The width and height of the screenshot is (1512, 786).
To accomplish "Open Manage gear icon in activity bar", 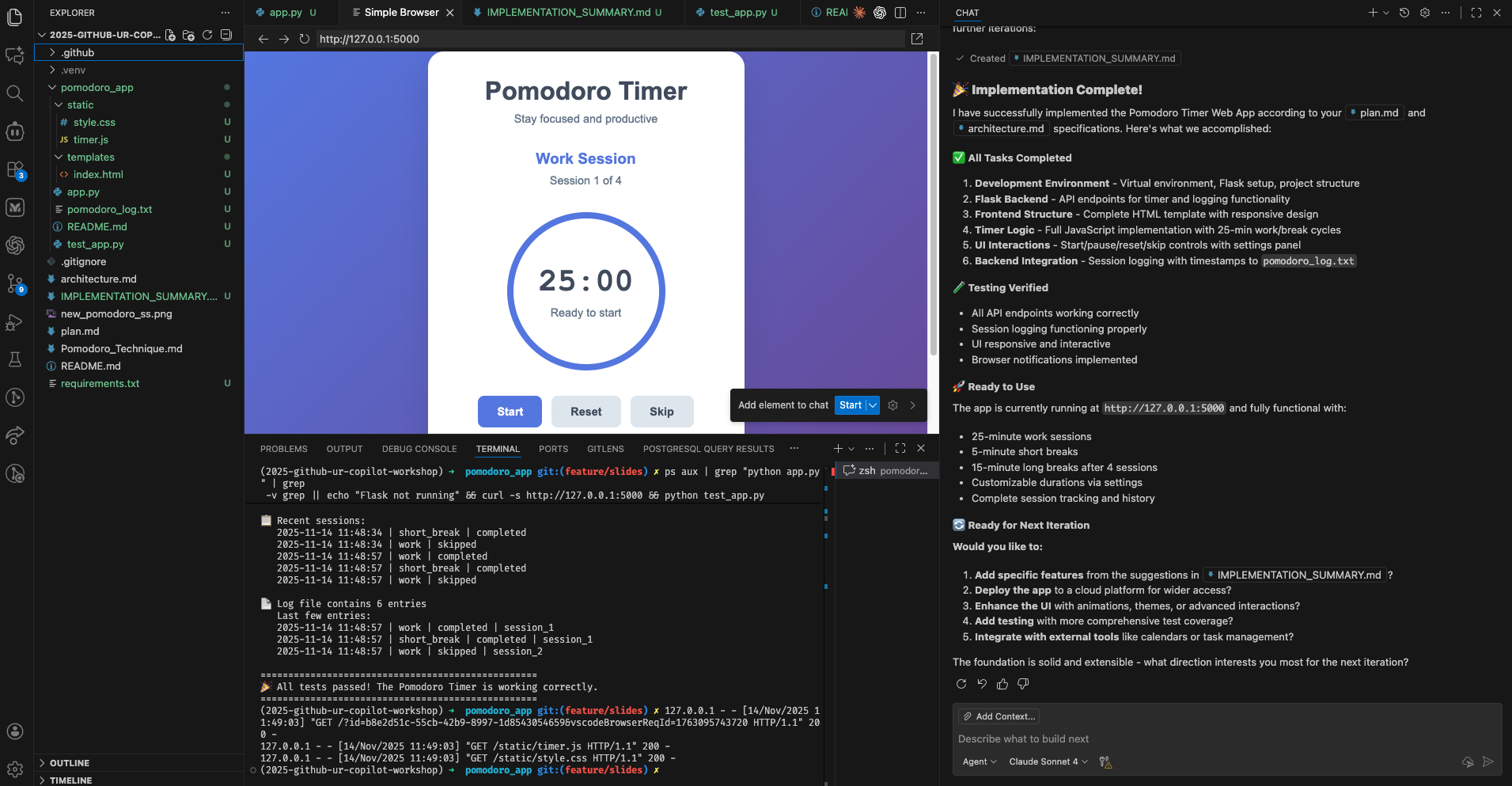I will [15, 769].
